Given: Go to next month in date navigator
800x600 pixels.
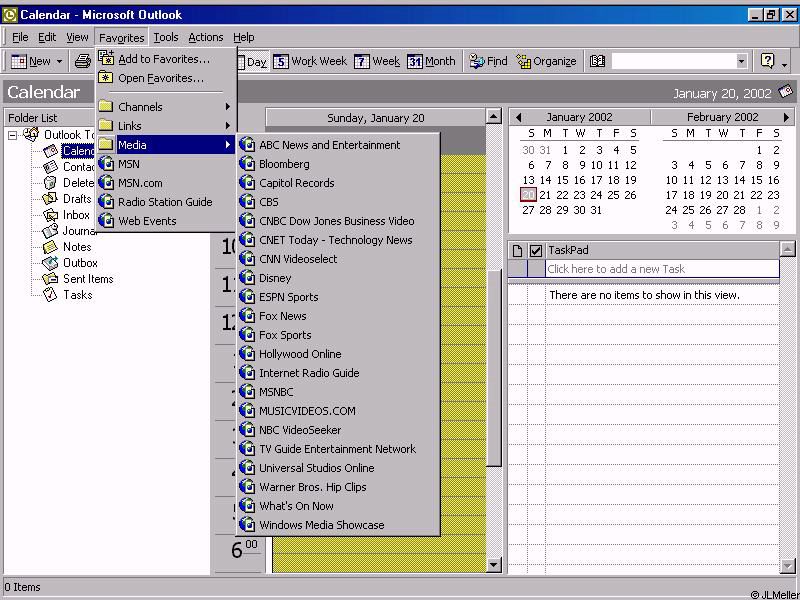Looking at the screenshot, I should coord(787,117).
